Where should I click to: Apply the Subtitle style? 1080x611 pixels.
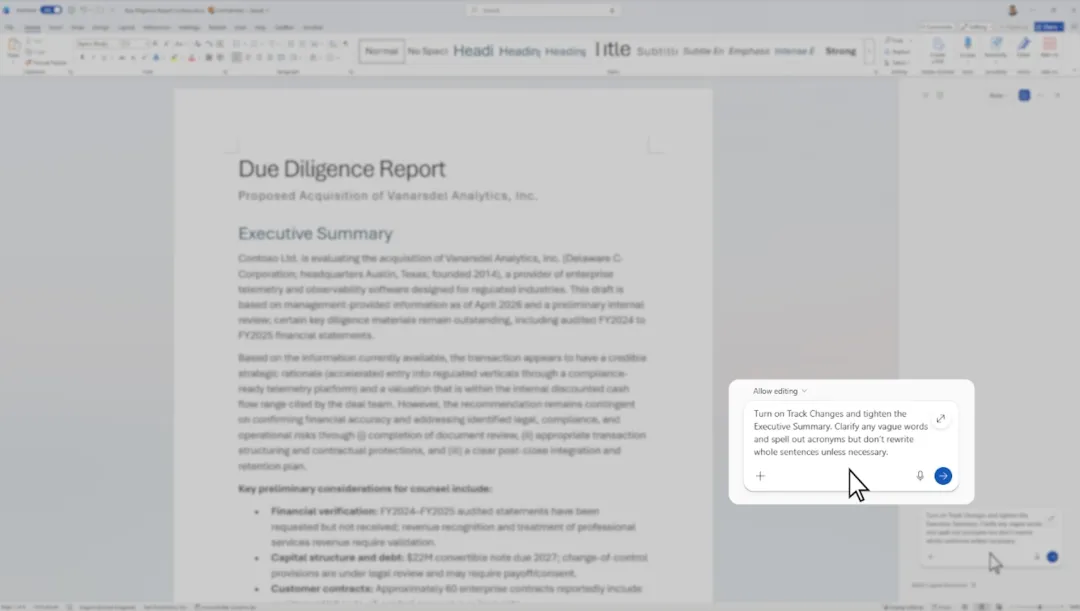(x=657, y=51)
